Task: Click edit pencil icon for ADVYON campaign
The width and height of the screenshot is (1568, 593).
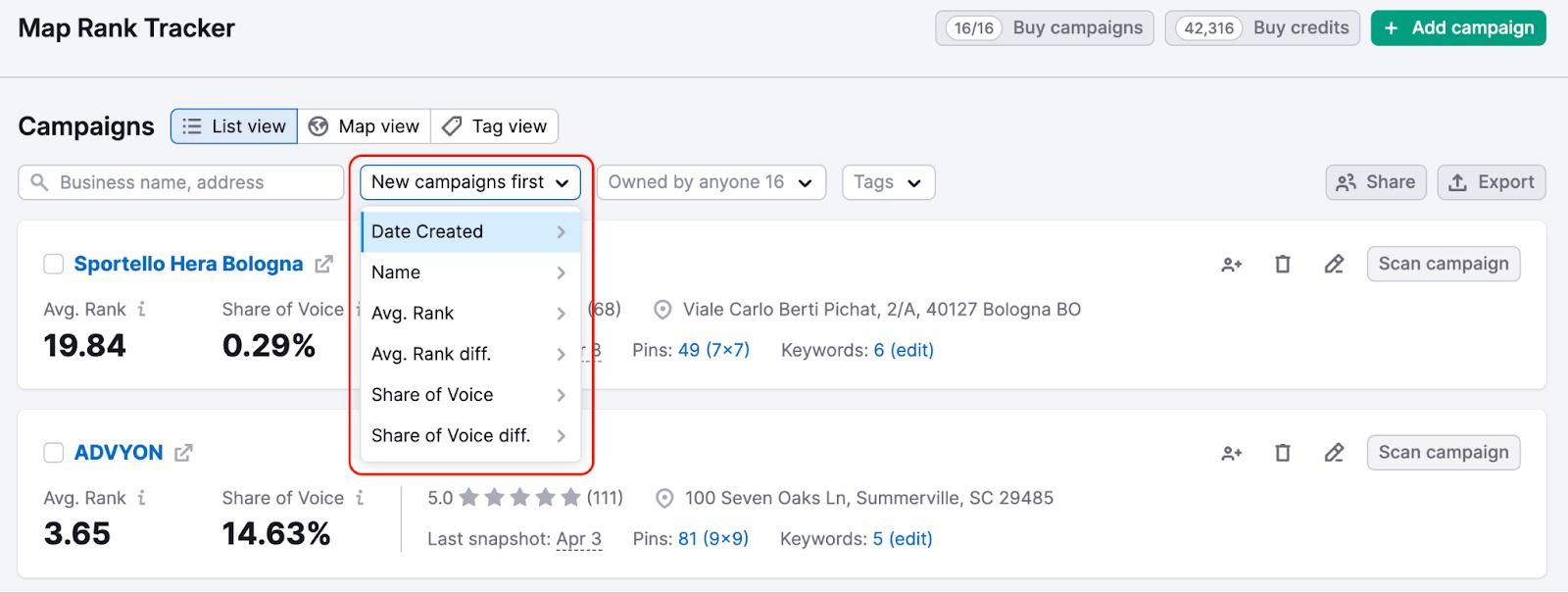Action: pyautogui.click(x=1334, y=453)
